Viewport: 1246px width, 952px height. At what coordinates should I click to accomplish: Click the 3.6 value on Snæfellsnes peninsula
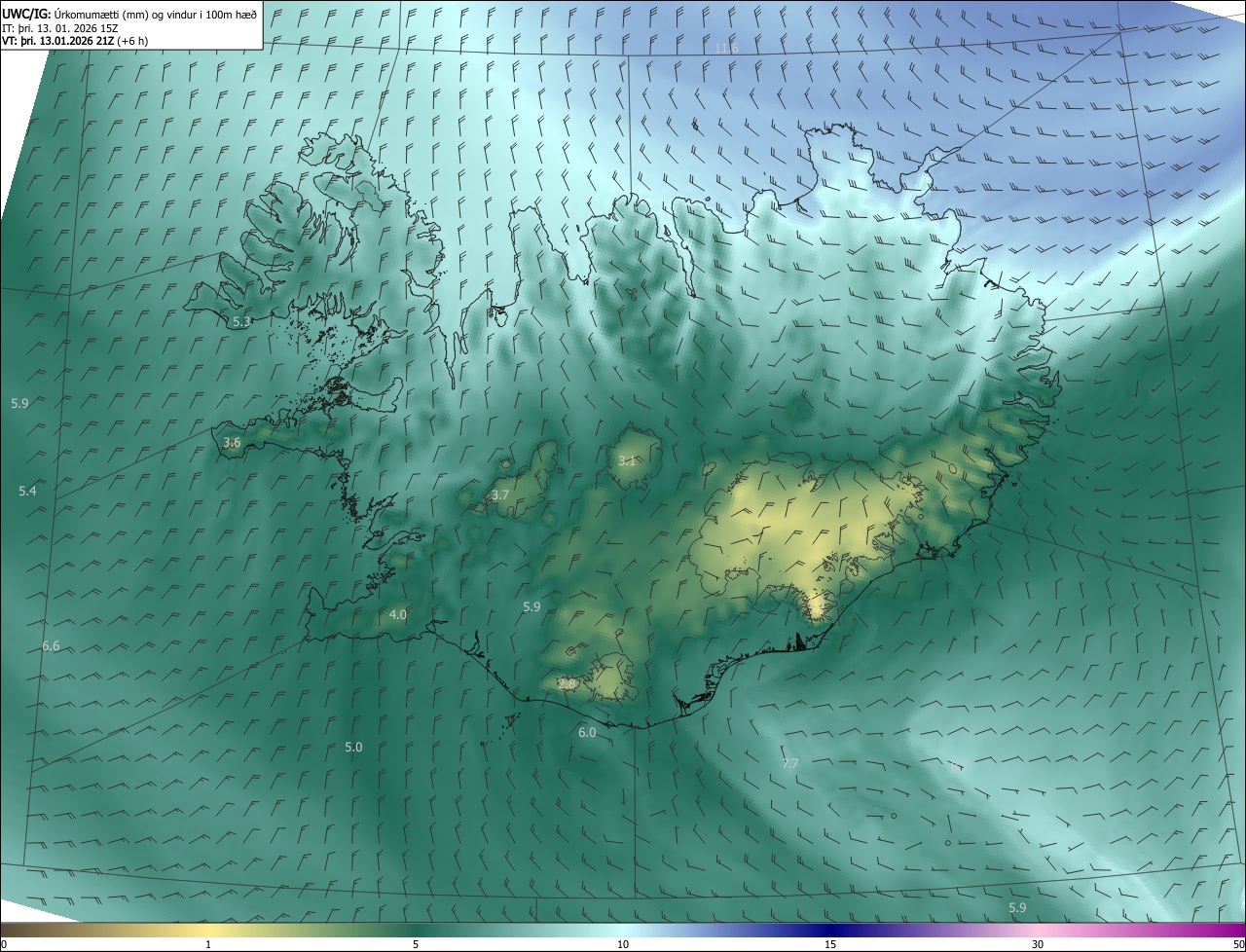point(232,443)
